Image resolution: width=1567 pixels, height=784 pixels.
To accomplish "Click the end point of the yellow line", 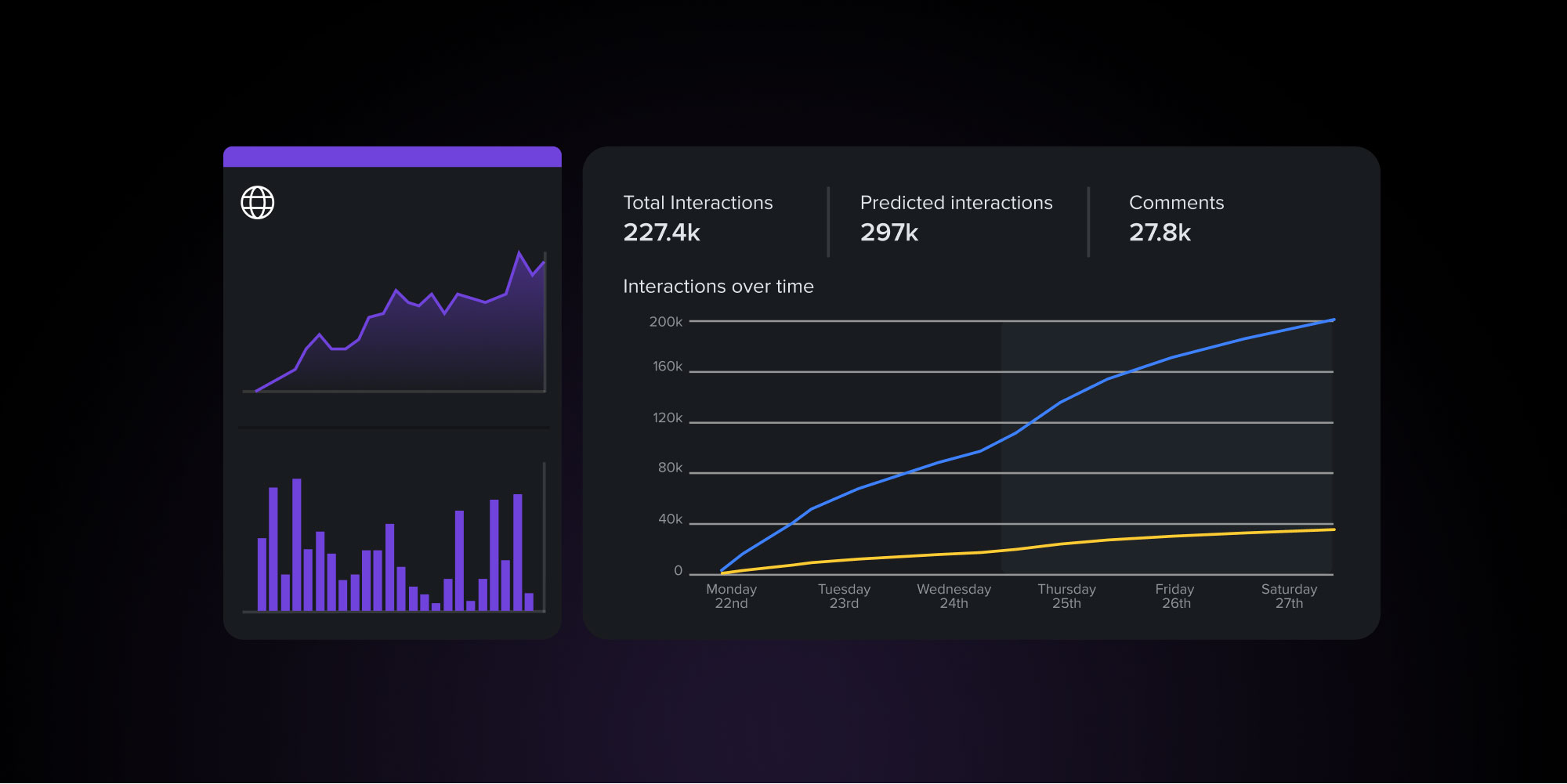I will [1333, 530].
